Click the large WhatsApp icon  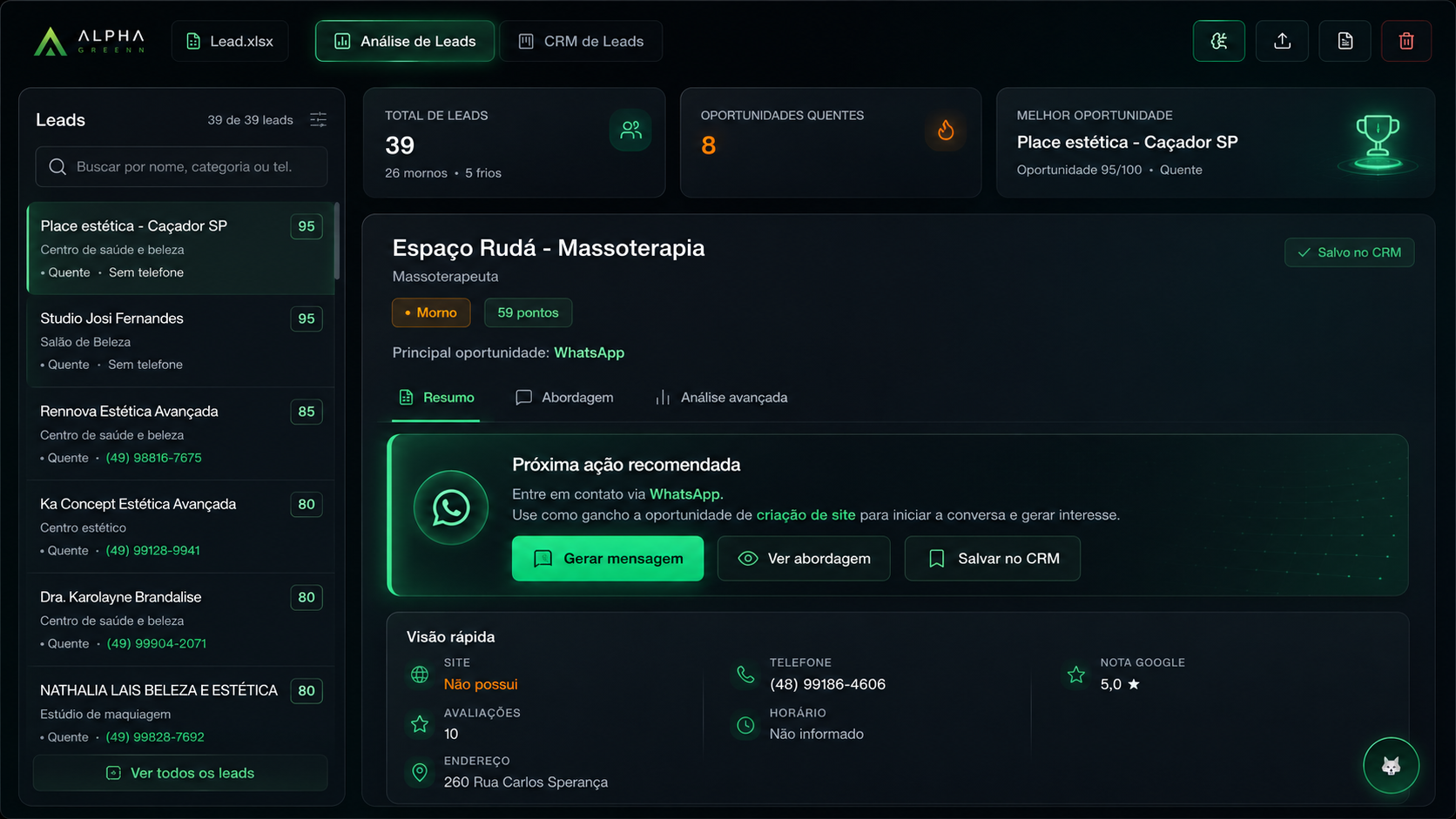(451, 508)
